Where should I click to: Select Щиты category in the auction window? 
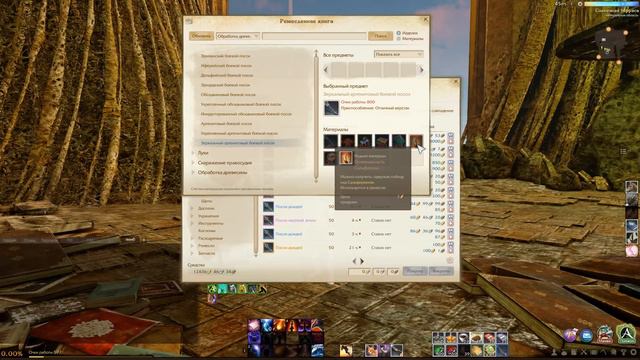[x=207, y=201]
